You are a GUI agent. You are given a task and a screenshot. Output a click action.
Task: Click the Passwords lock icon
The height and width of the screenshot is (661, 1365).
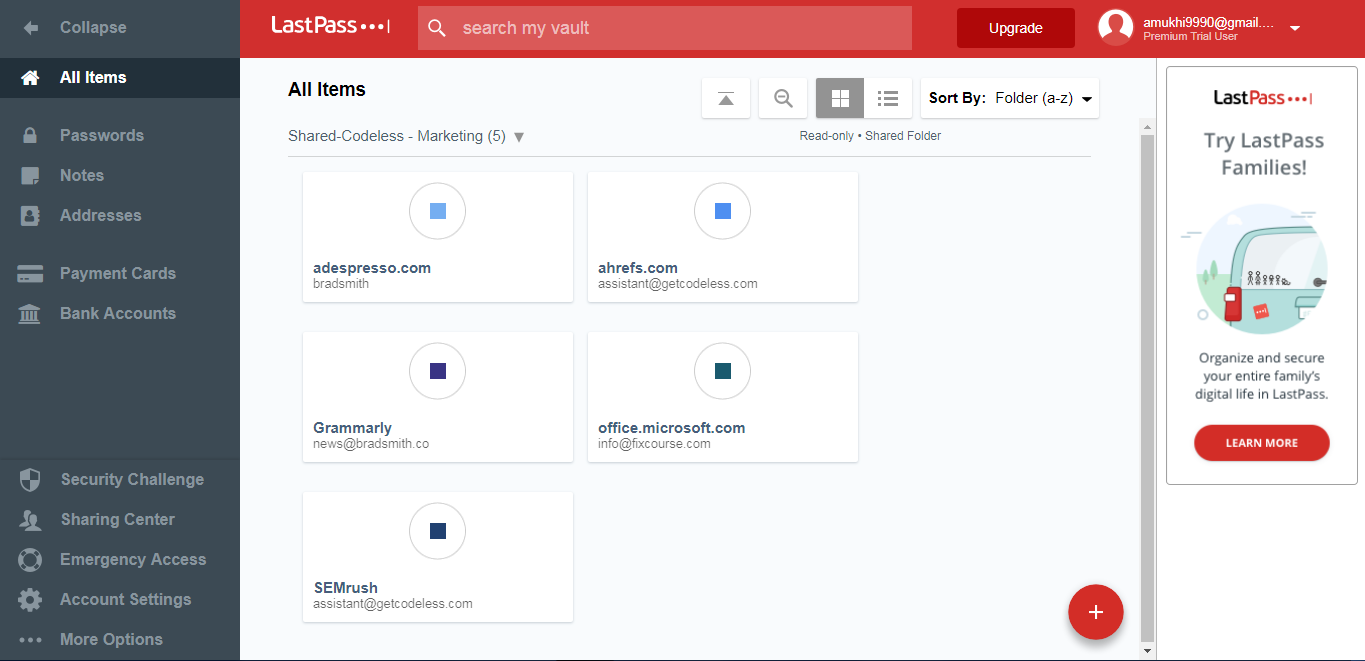tap(31, 136)
